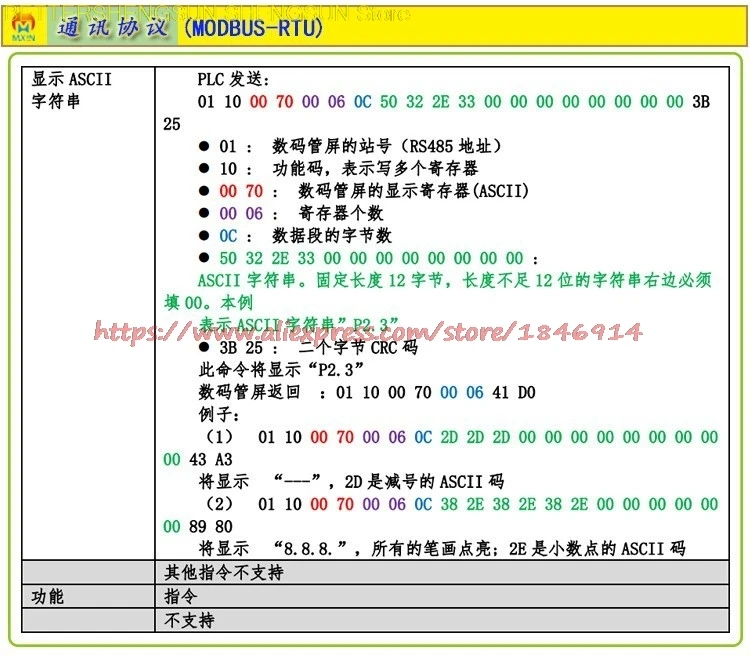Screen dimensions: 750x662
Task: Click the 不支持 cell
Action: 441,620
